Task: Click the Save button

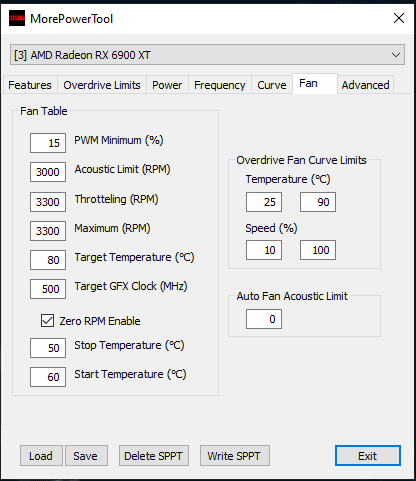Action: pos(86,456)
